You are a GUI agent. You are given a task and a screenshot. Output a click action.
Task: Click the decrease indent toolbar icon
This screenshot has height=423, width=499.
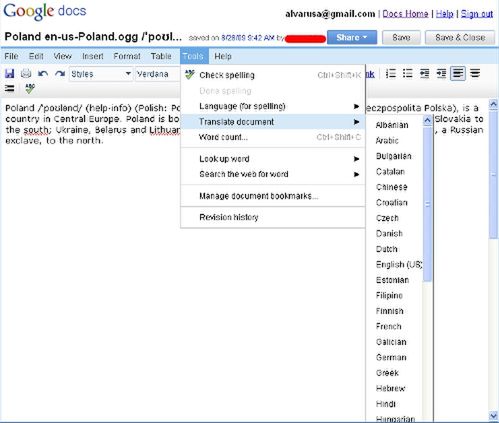(424, 73)
